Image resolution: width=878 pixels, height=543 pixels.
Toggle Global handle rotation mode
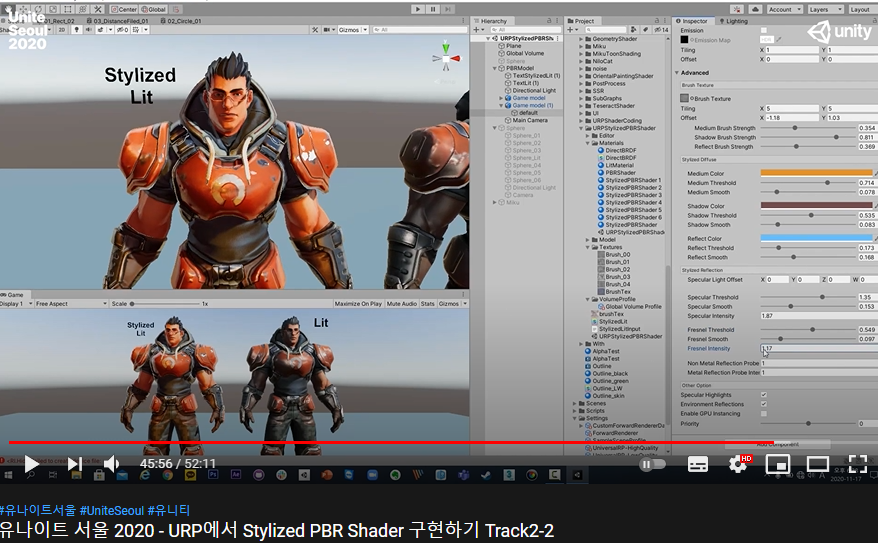[153, 9]
